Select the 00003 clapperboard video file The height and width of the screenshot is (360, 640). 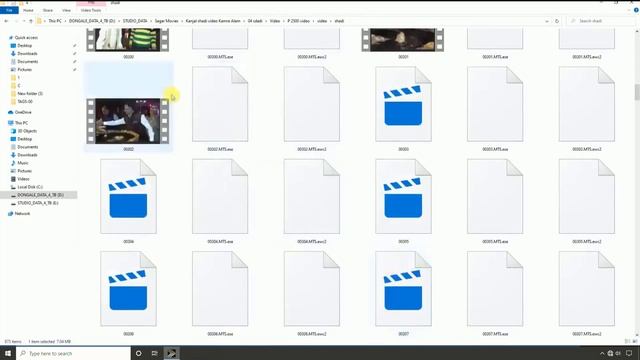pyautogui.click(x=403, y=104)
